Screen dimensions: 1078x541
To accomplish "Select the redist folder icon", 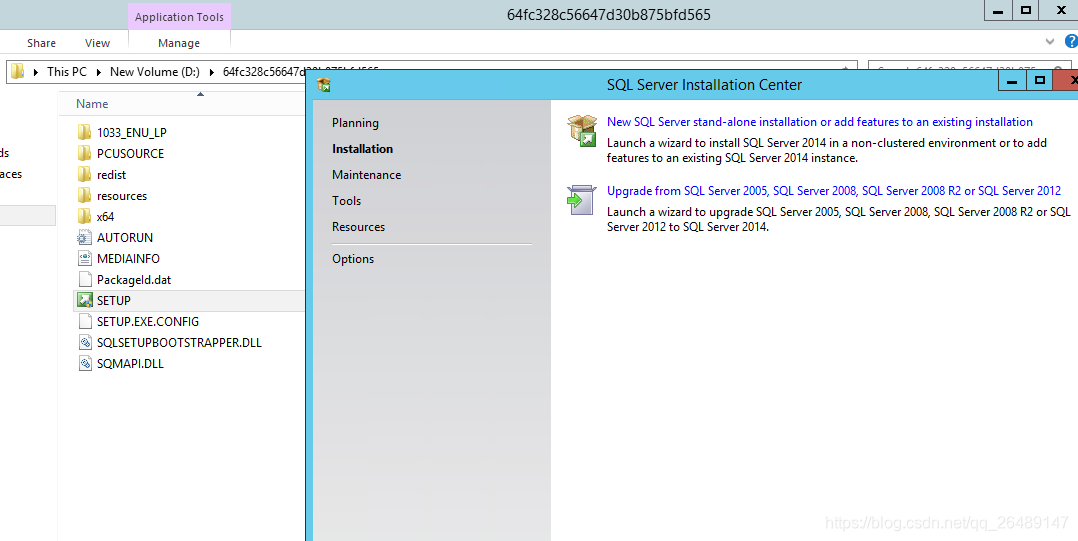I will click(x=85, y=175).
